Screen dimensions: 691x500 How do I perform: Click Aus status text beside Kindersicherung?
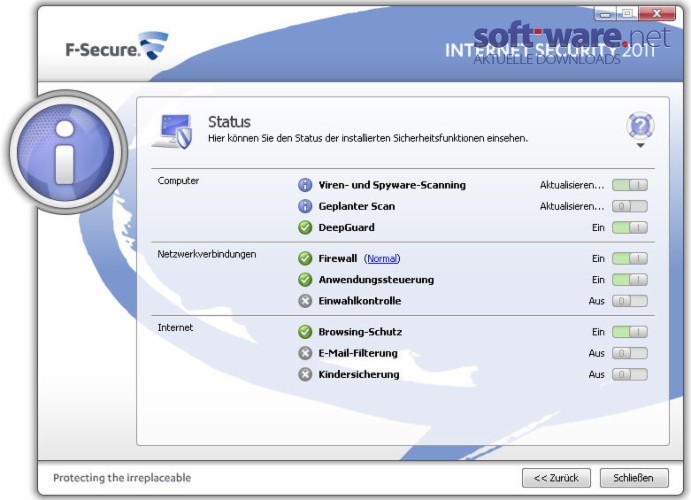click(597, 374)
